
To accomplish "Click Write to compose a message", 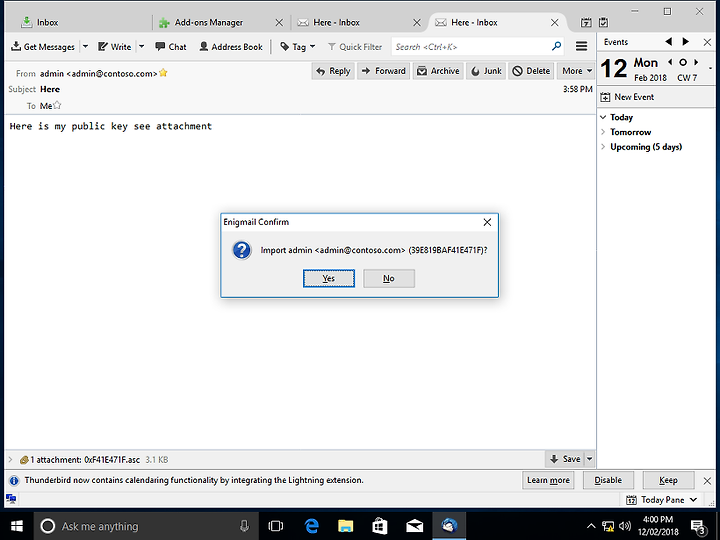I will pos(115,47).
